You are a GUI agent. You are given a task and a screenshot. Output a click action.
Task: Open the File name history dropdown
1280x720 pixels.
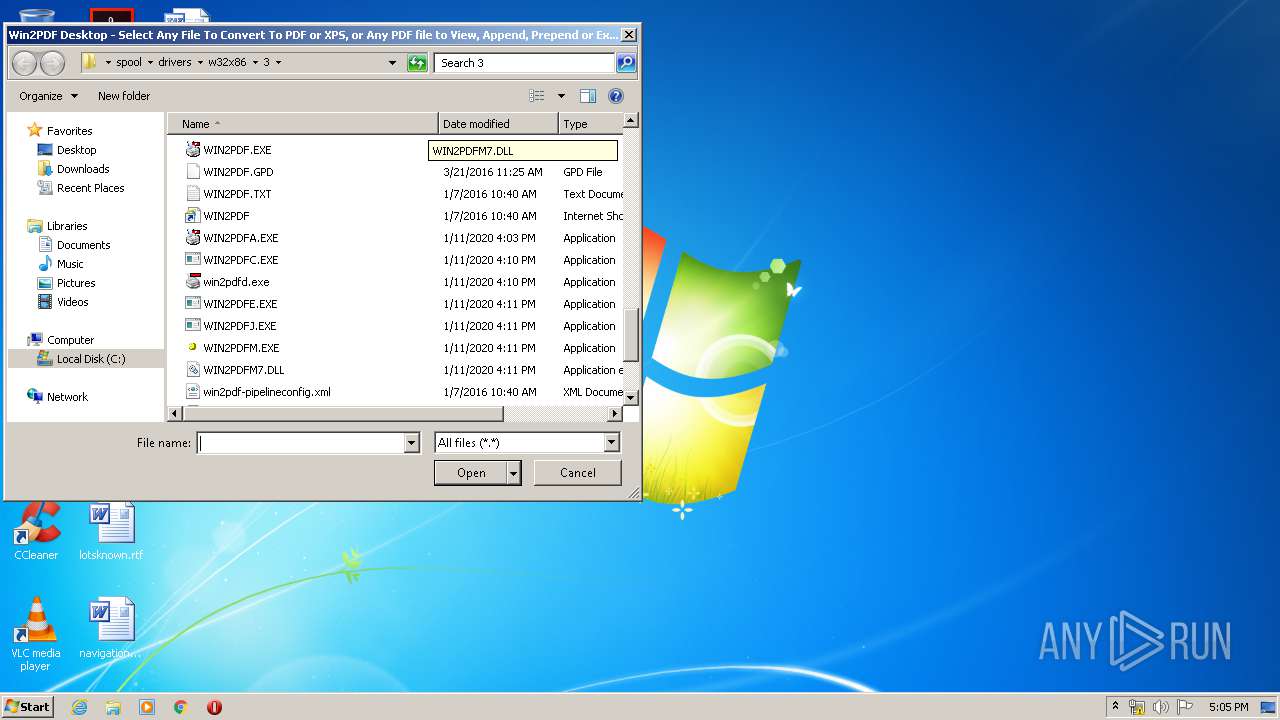411,443
